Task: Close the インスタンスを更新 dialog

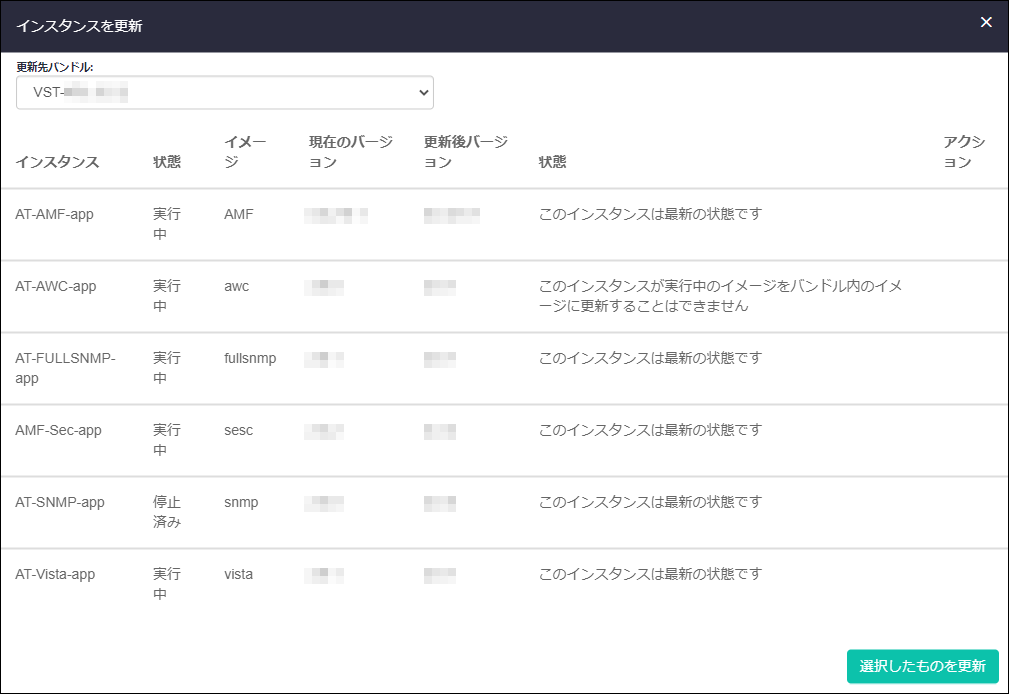Action: pyautogui.click(x=986, y=23)
